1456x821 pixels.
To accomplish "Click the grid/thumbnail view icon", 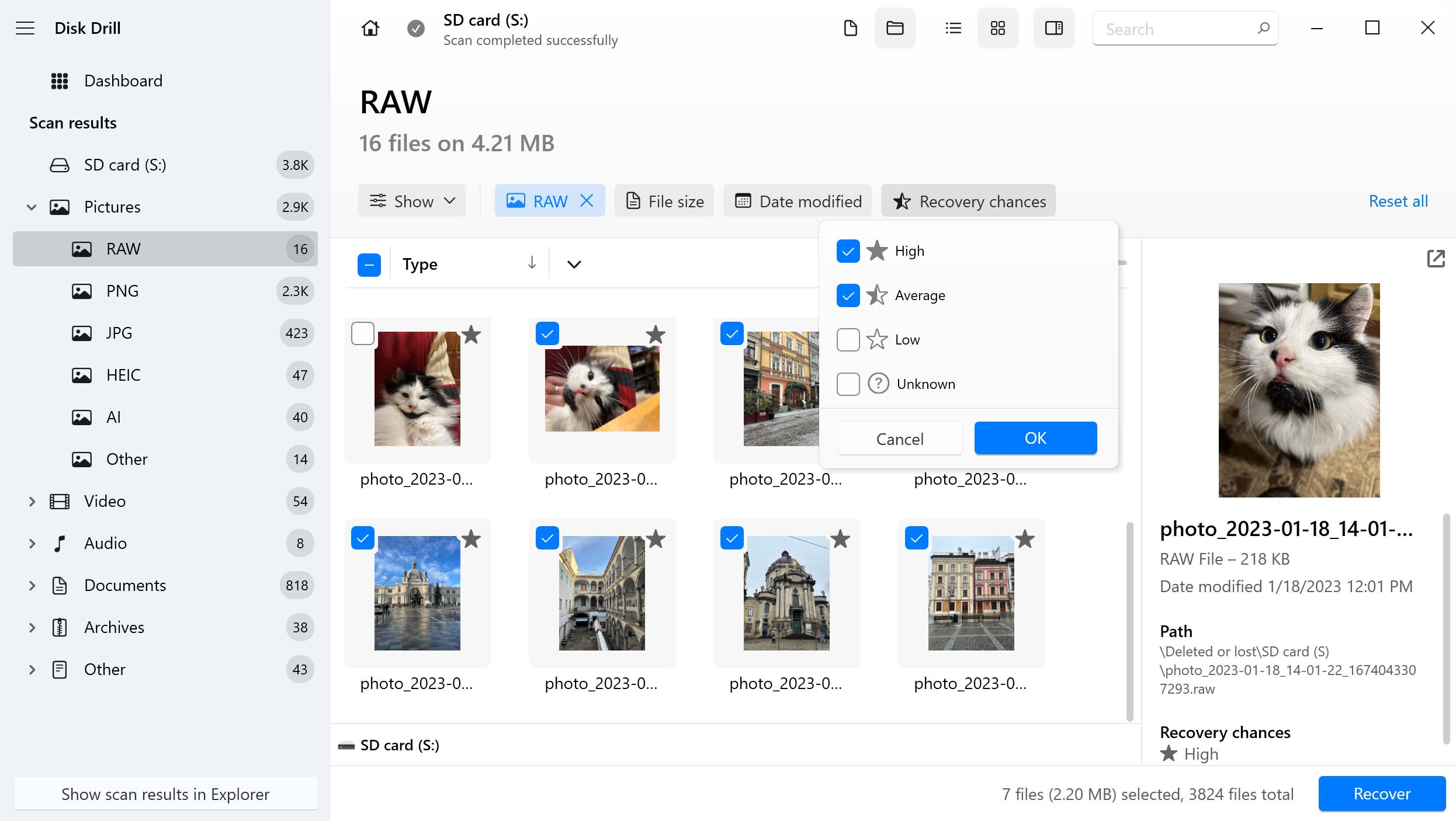I will (x=998, y=28).
